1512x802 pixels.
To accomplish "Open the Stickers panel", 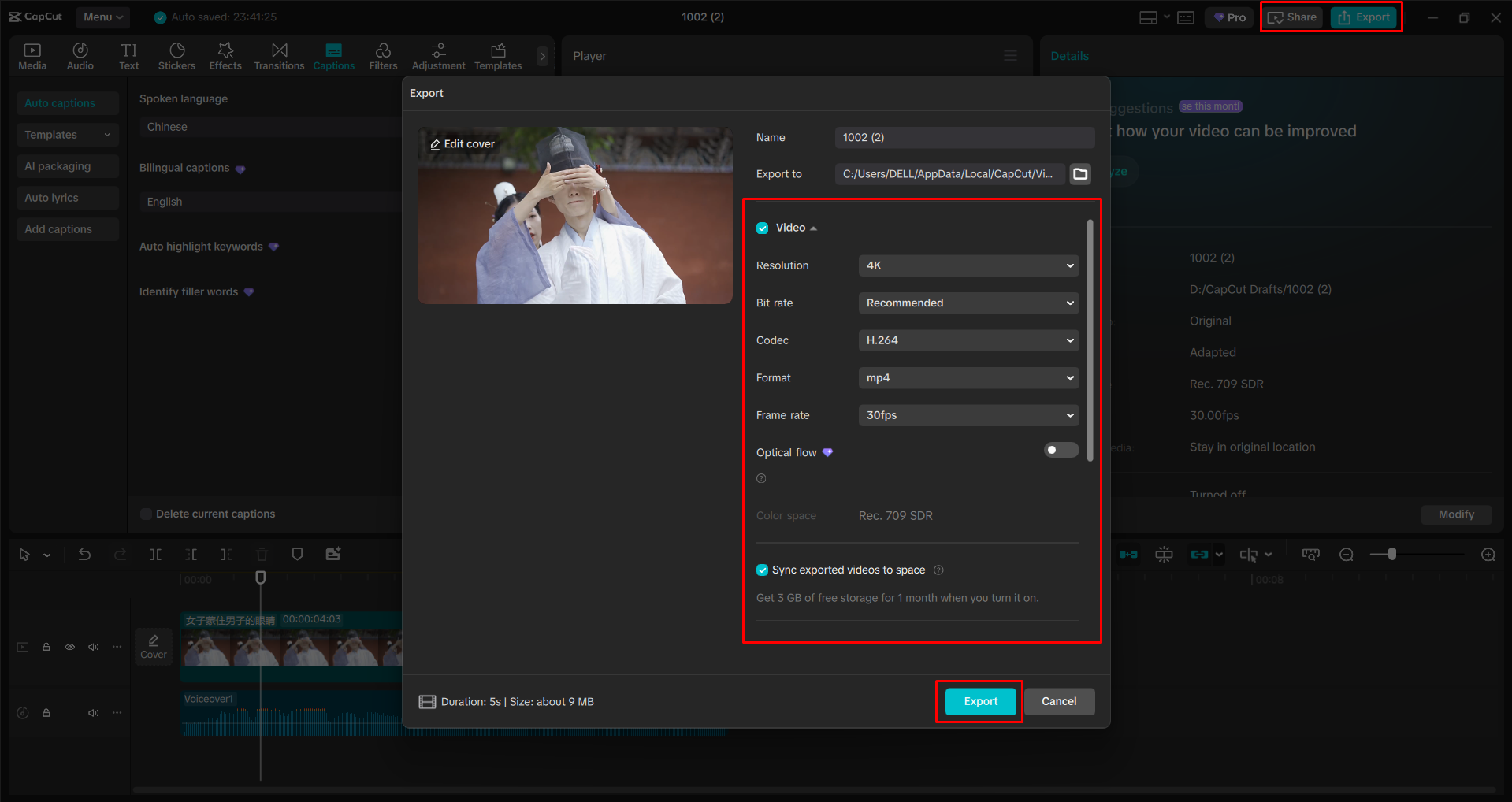I will 176,56.
